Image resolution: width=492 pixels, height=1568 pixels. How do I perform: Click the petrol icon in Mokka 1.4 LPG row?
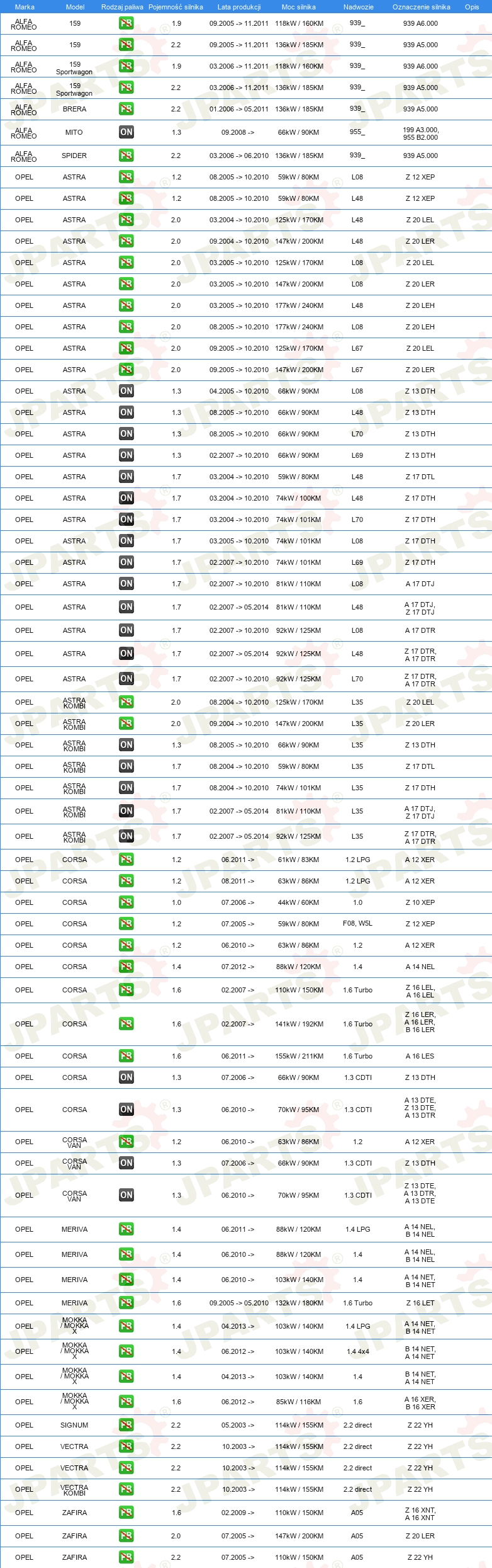click(126, 1326)
